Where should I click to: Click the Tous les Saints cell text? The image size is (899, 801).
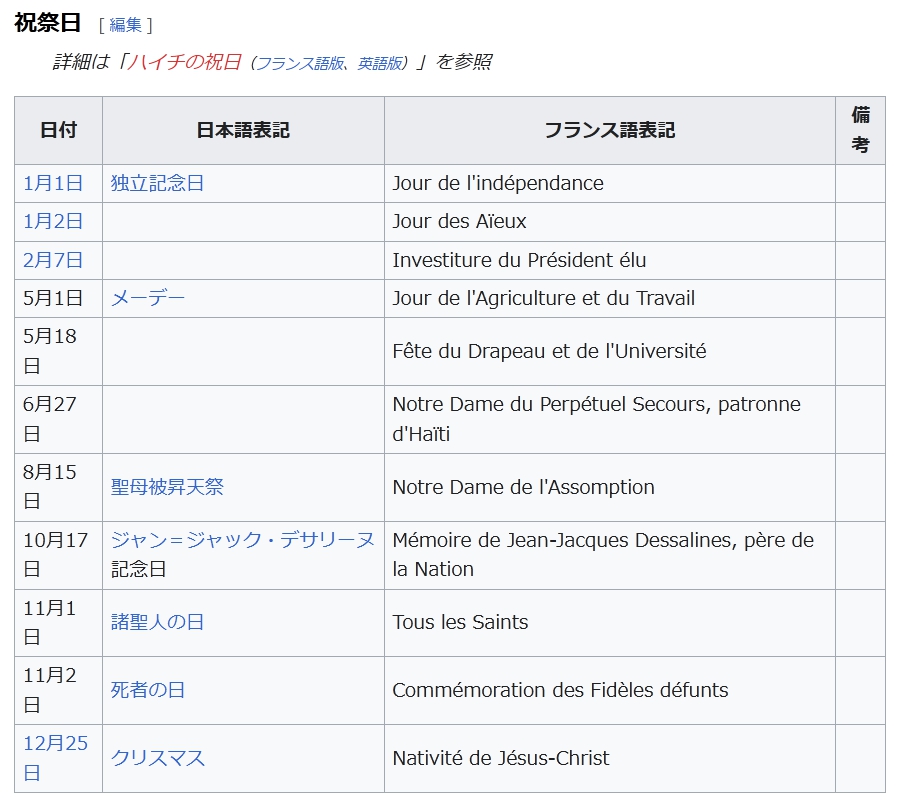pos(460,622)
